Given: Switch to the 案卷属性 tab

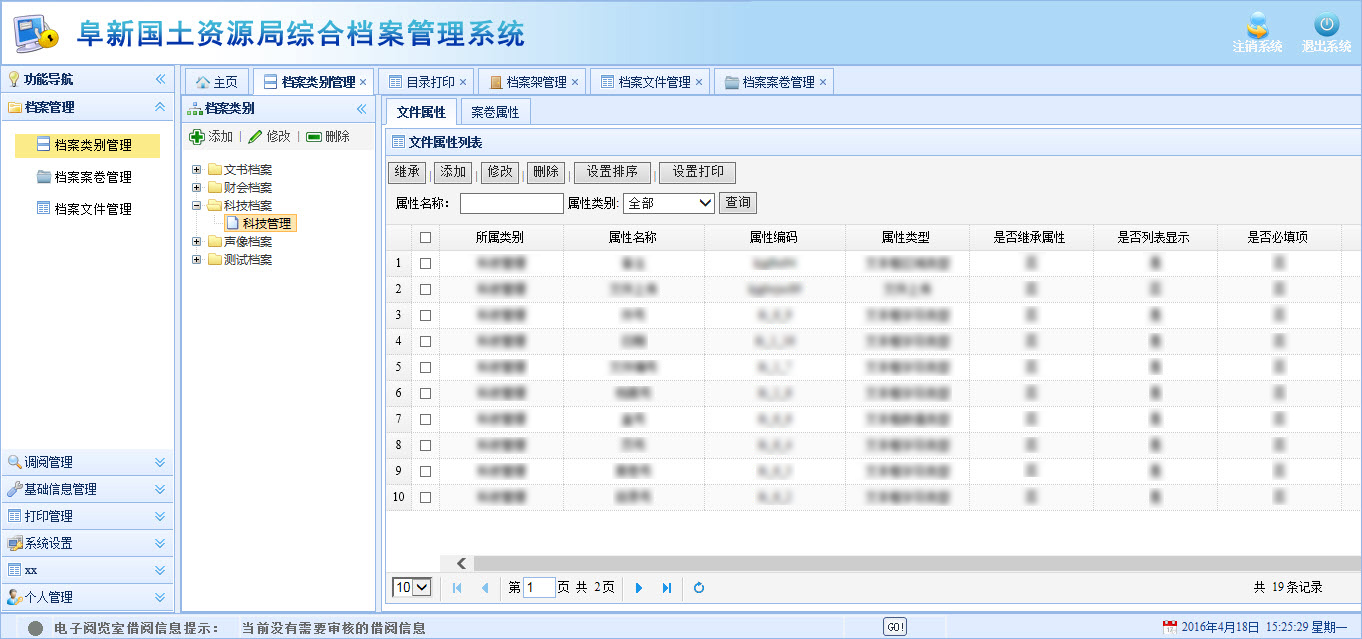Looking at the screenshot, I should (495, 112).
